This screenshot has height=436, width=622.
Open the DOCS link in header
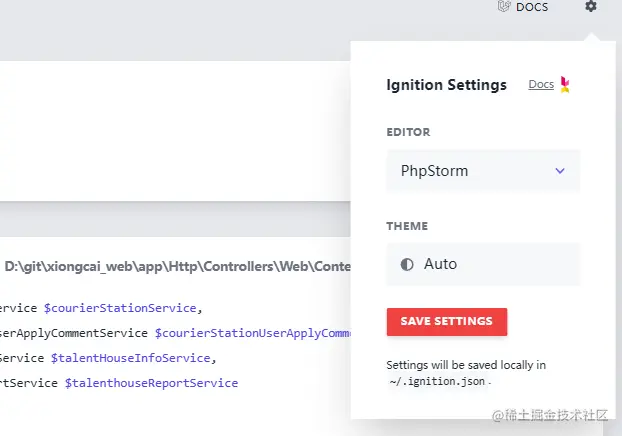(532, 7)
